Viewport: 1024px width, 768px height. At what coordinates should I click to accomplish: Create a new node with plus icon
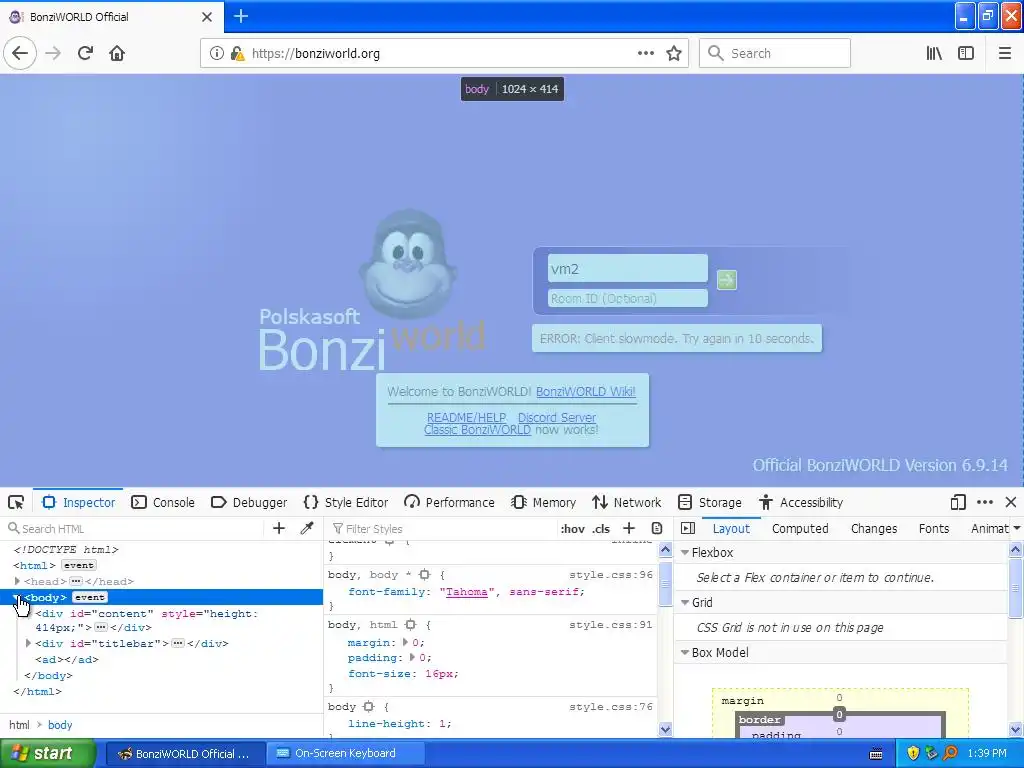coord(279,528)
